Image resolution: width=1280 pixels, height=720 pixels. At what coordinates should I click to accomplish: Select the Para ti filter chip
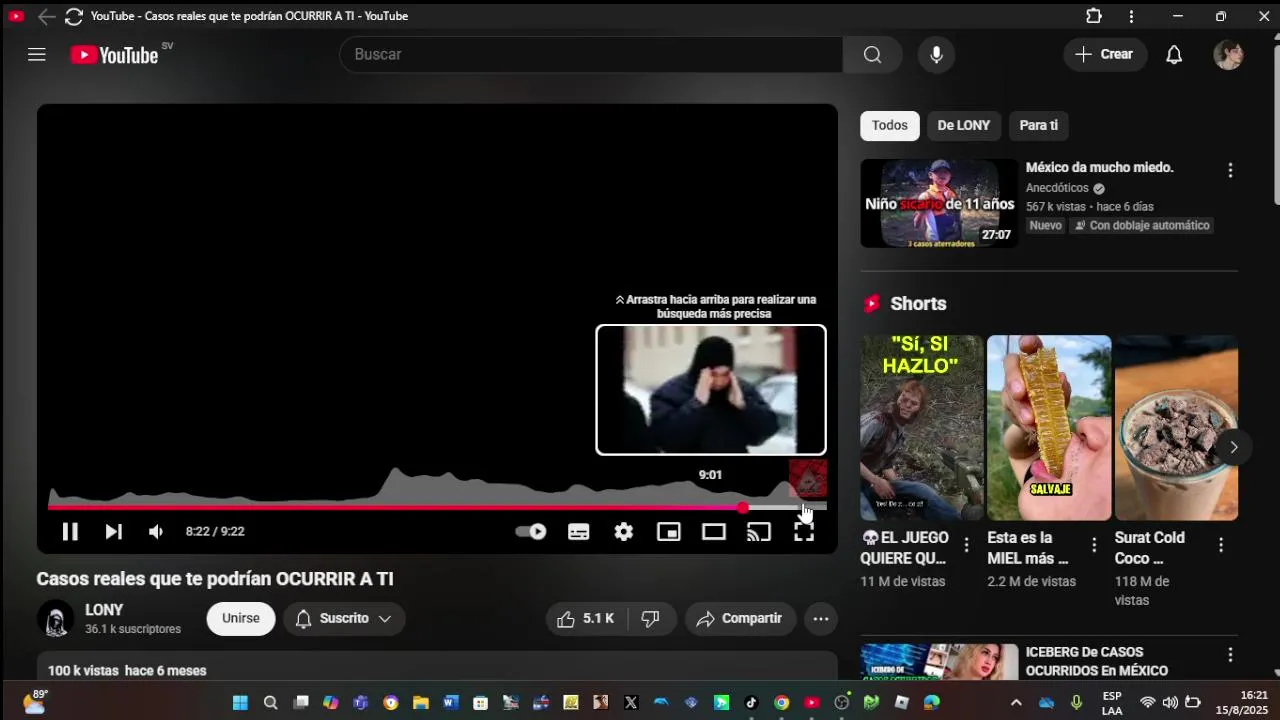point(1039,125)
